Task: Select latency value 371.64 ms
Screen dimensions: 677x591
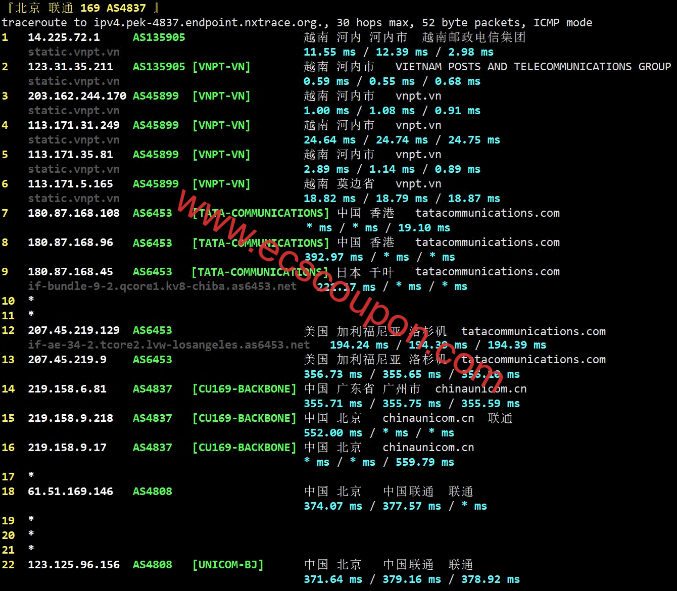Action: click(x=333, y=579)
